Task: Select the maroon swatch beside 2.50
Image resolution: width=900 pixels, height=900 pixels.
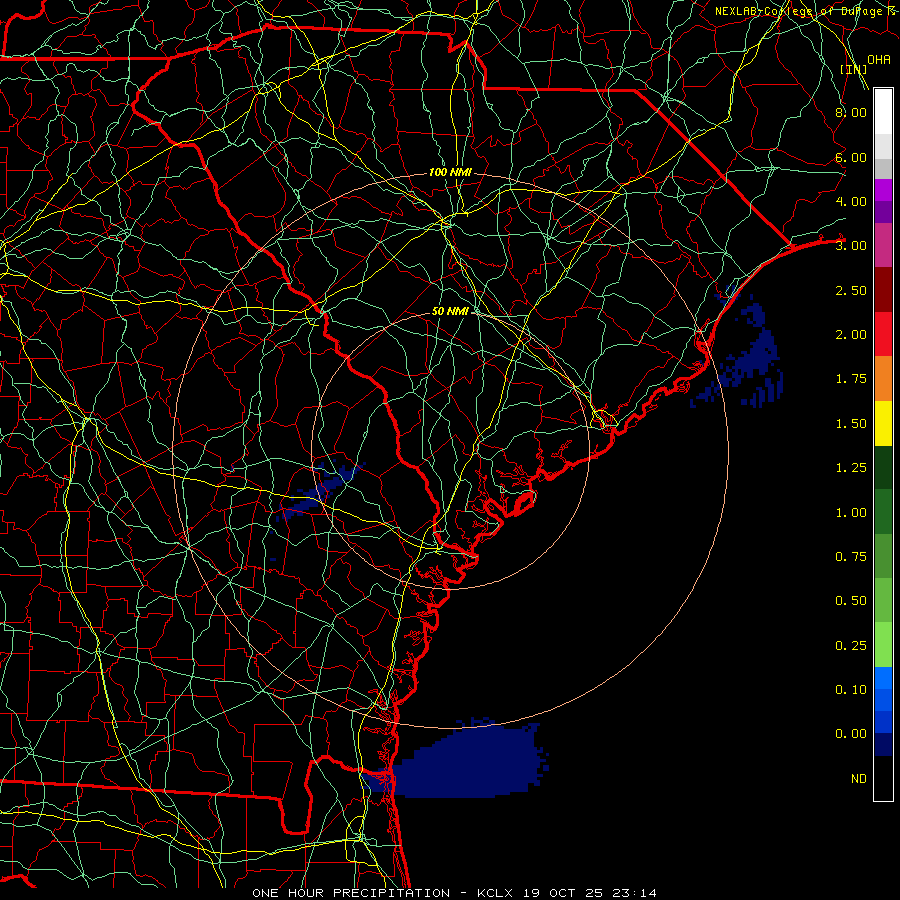Action: click(883, 290)
